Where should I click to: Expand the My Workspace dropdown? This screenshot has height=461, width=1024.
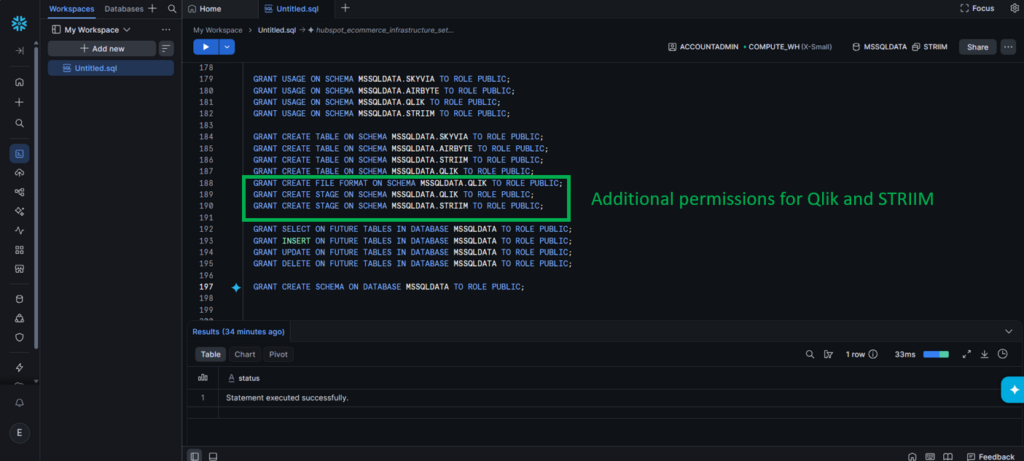point(91,30)
